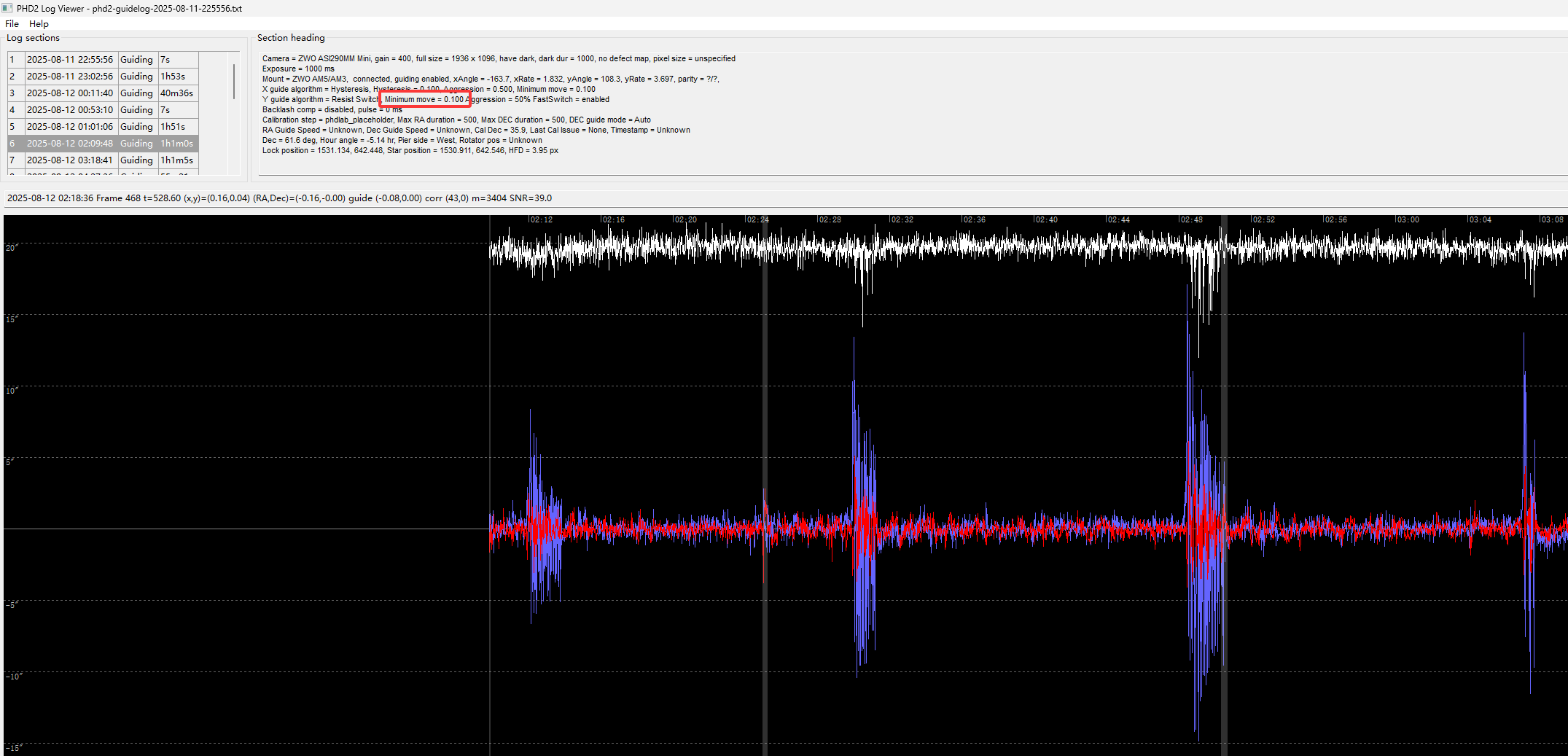This screenshot has height=756, width=1568.
Task: Click the X guide algorithm = Hysteresis line
Action: pos(429,90)
